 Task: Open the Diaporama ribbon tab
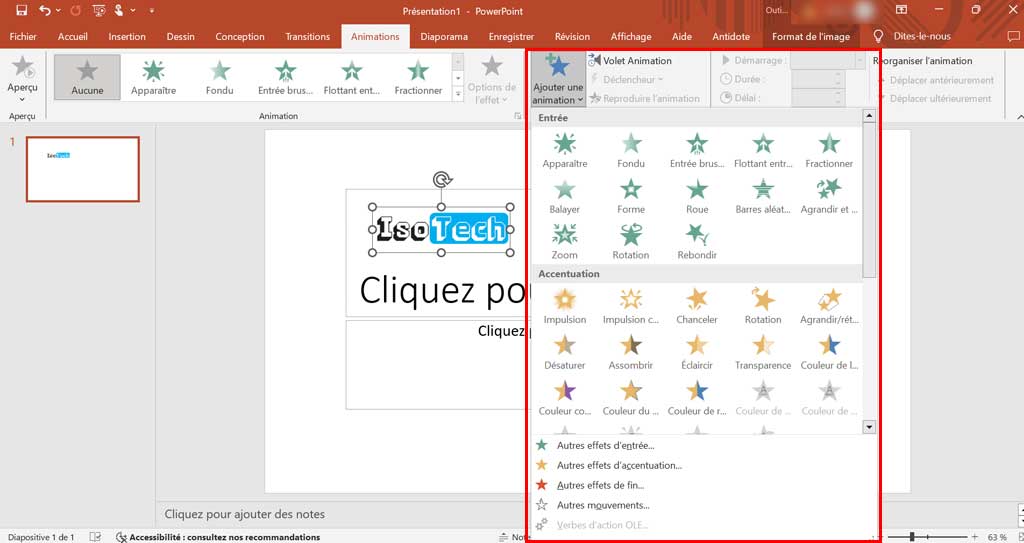(444, 37)
